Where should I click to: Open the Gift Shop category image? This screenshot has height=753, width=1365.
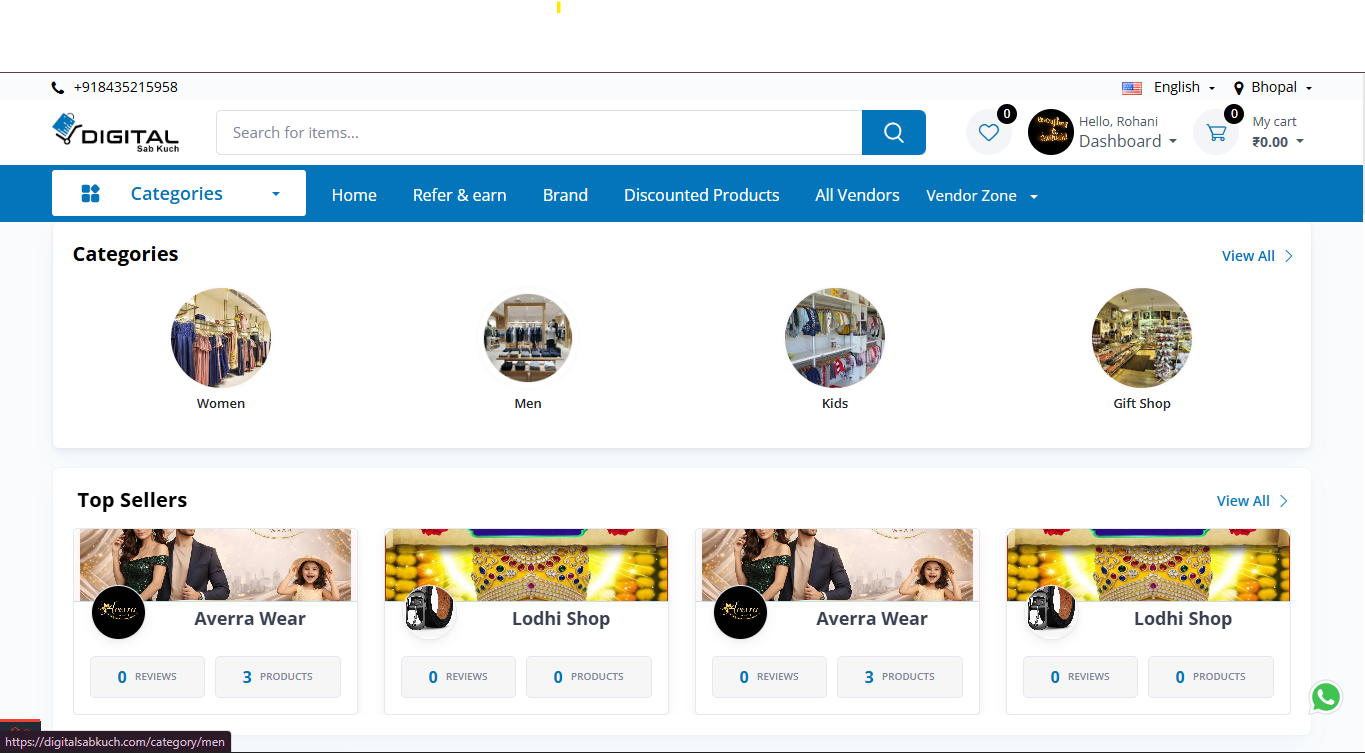(x=1141, y=338)
